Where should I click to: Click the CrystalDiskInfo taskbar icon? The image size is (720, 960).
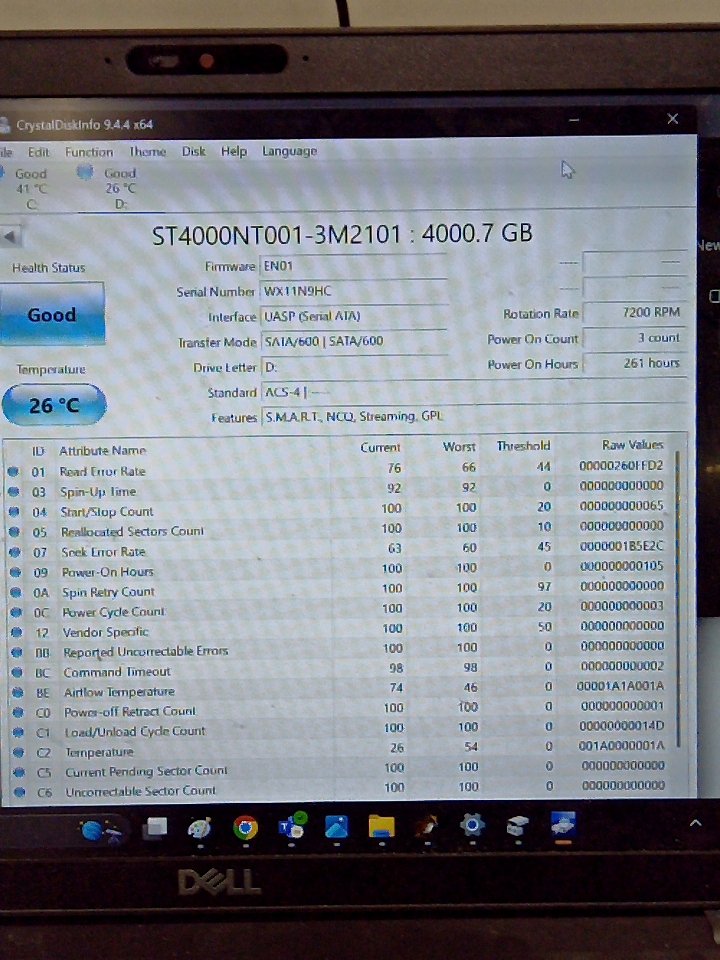pos(563,824)
